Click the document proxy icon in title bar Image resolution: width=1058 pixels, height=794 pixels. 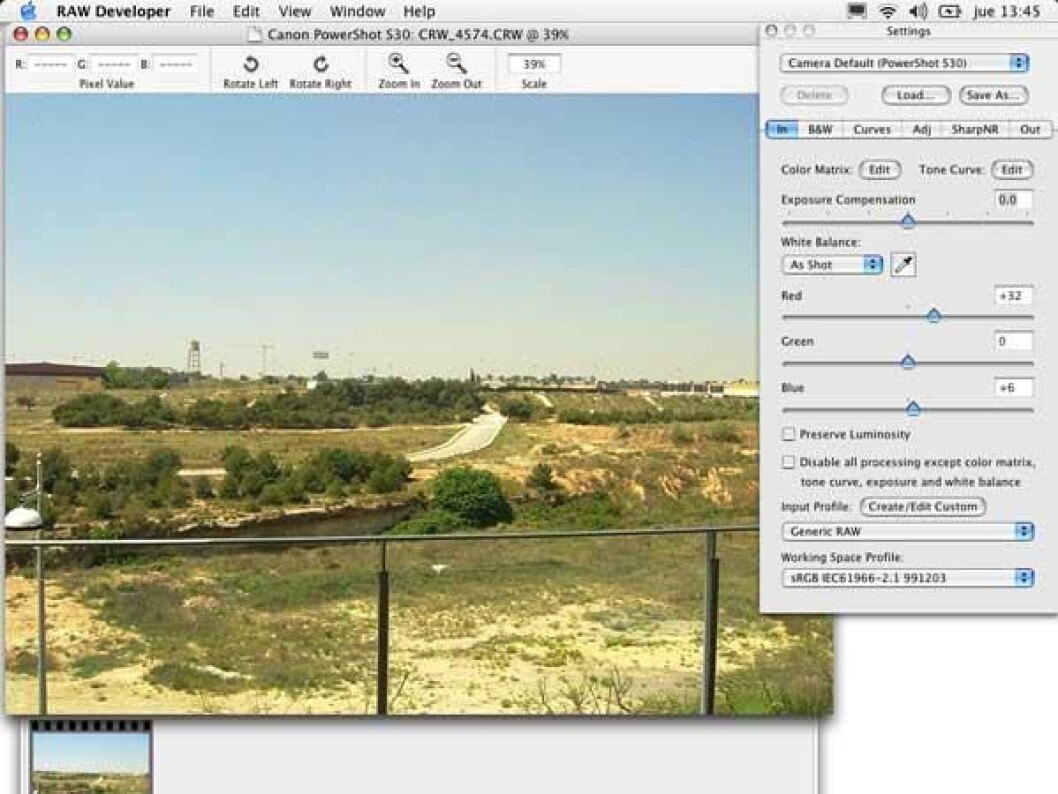pos(254,34)
